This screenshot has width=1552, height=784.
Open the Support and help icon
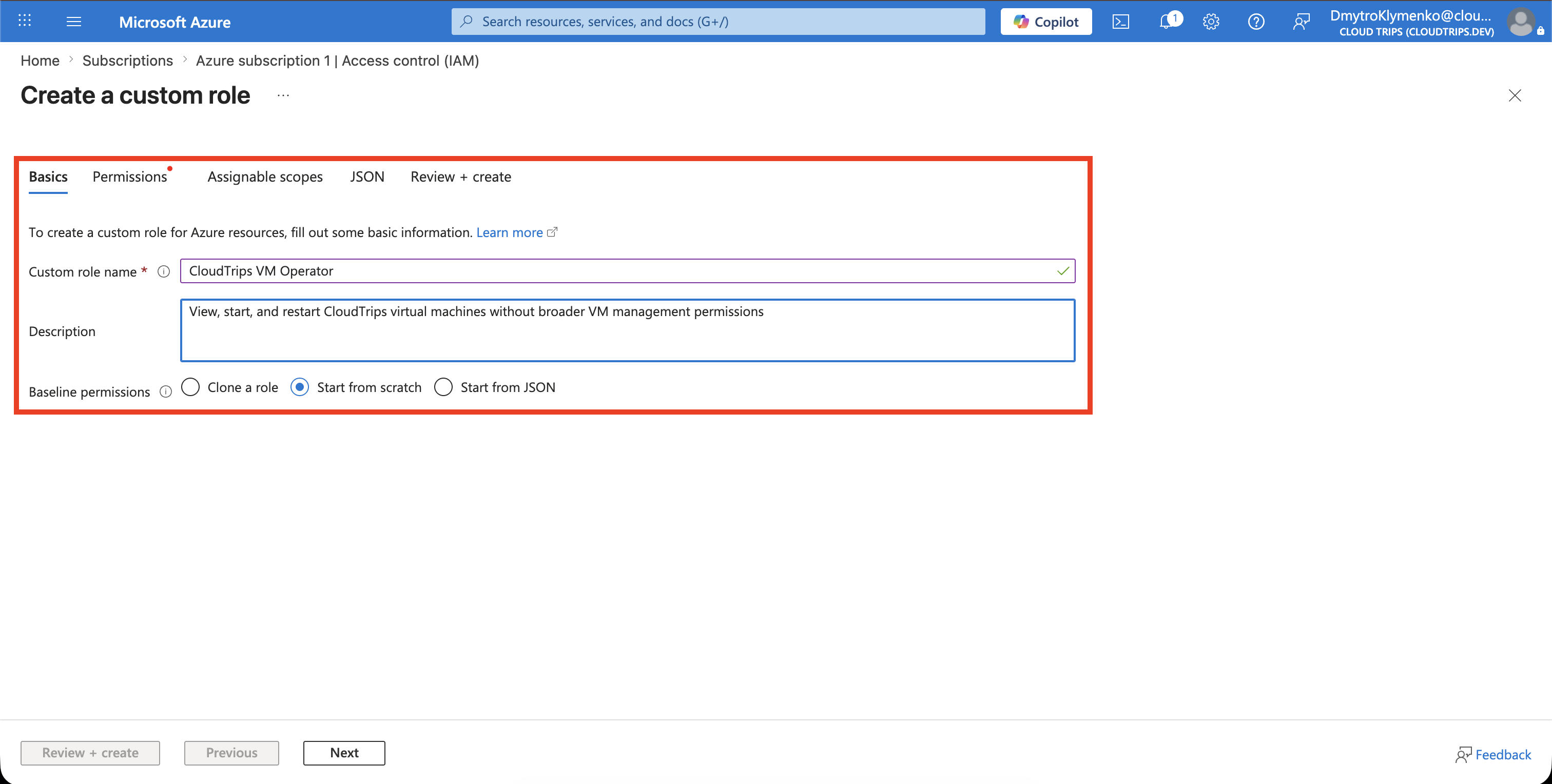point(1256,22)
